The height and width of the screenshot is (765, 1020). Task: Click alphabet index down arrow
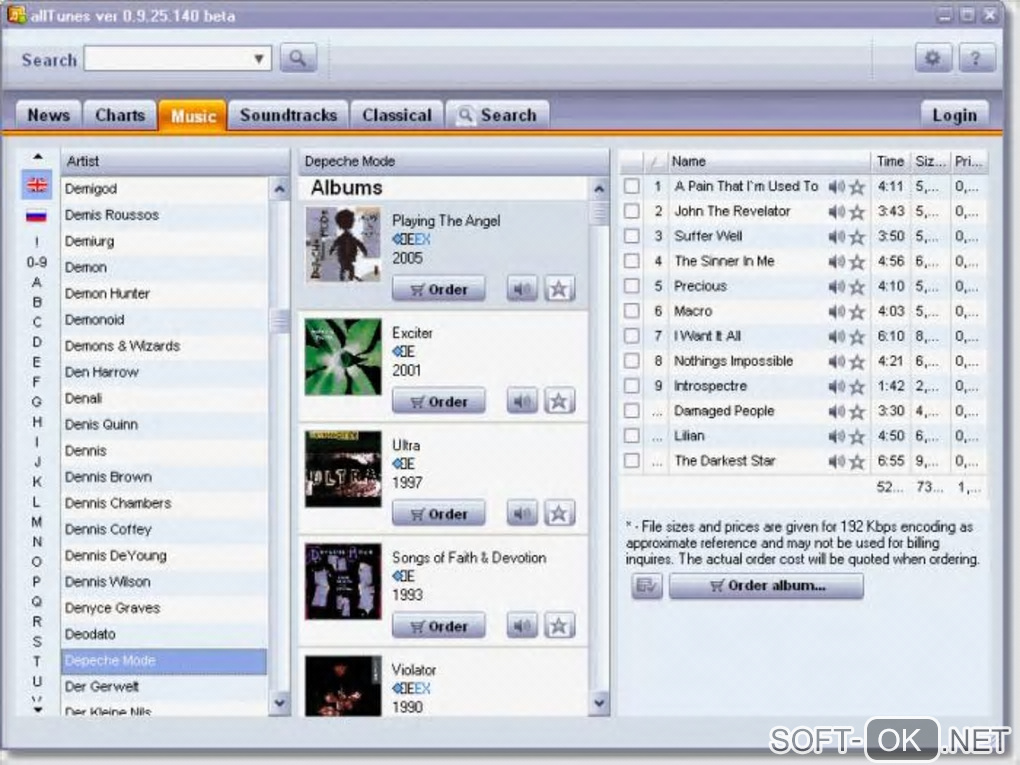click(x=38, y=710)
